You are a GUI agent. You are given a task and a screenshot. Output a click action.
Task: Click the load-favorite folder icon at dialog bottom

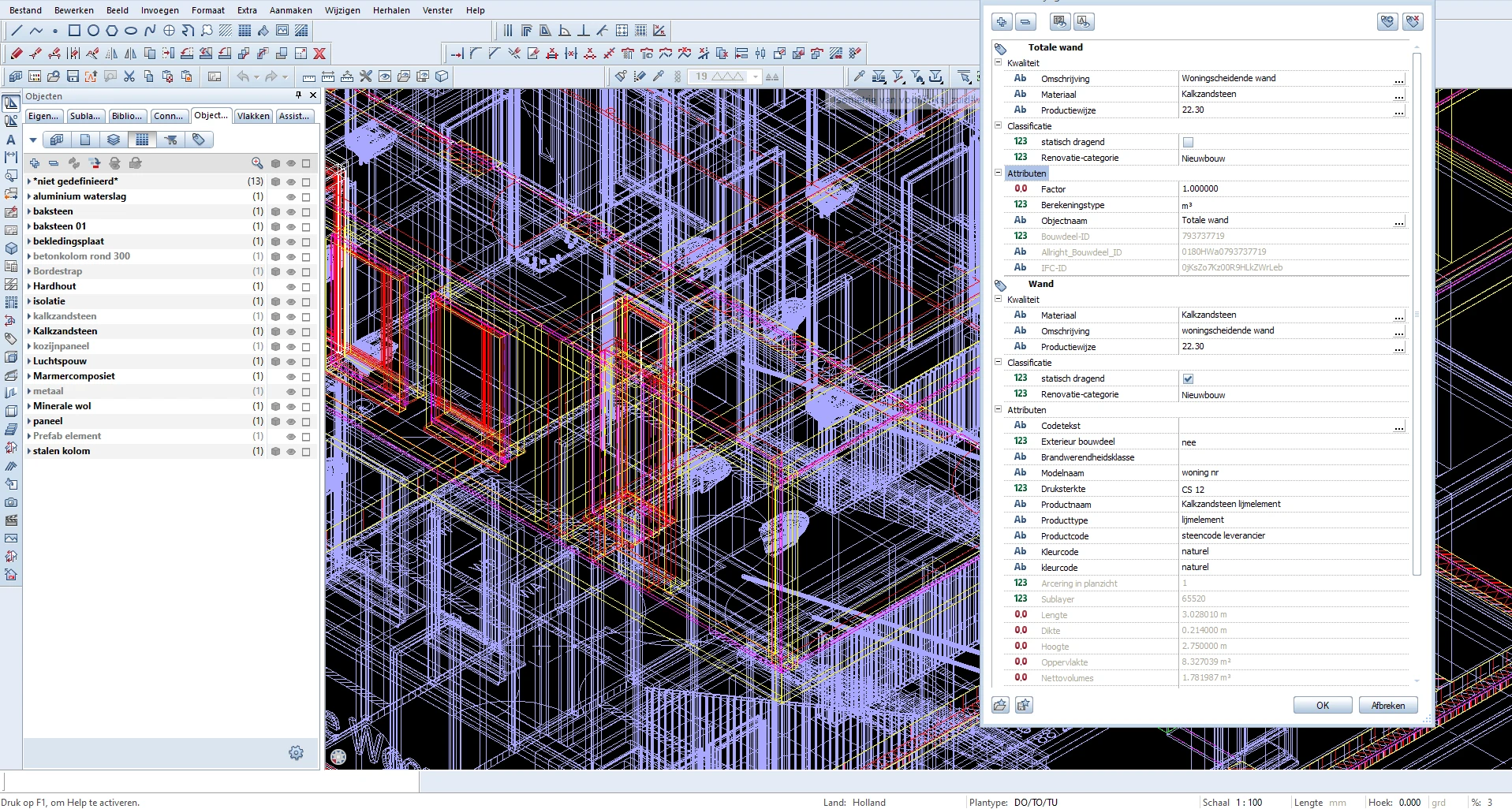click(1000, 705)
